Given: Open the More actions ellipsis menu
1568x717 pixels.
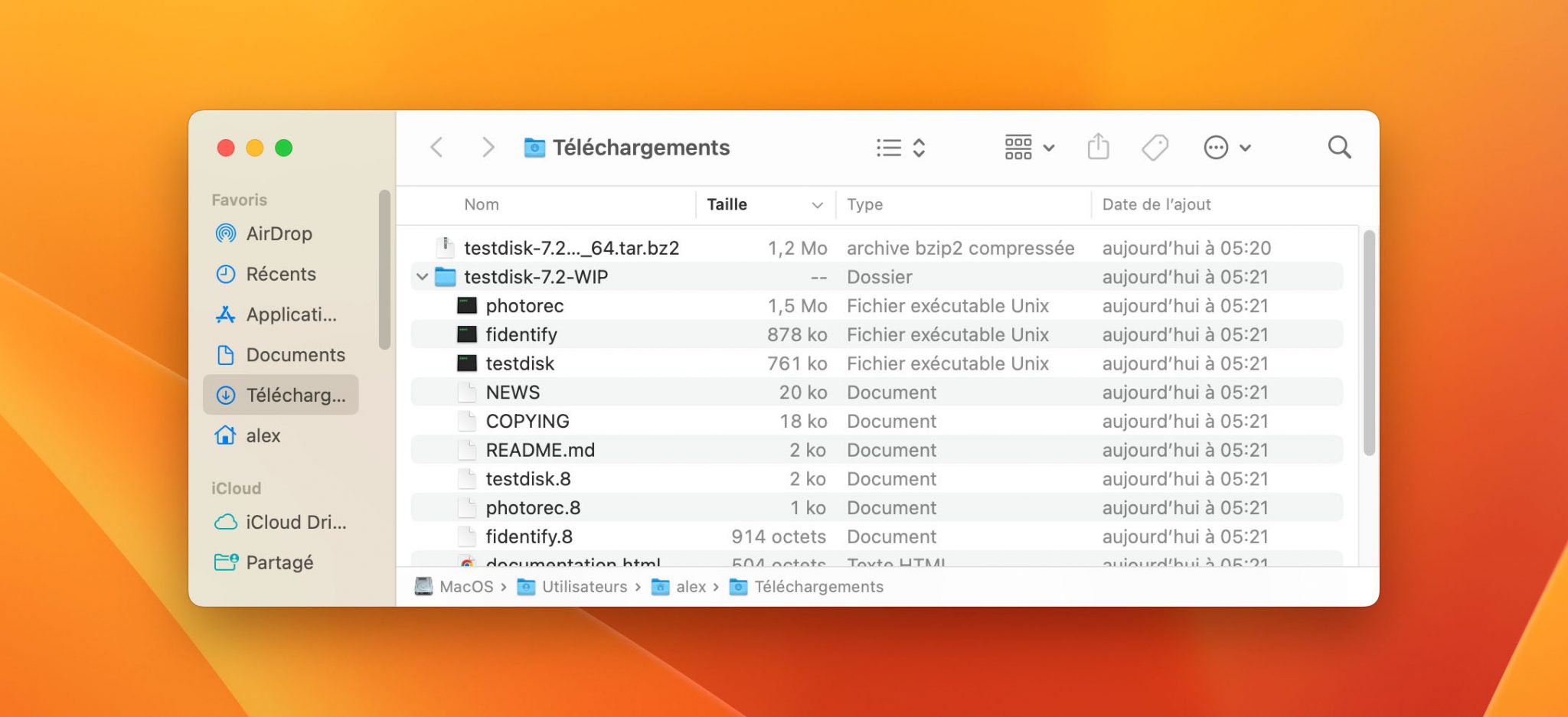Looking at the screenshot, I should pyautogui.click(x=1227, y=148).
